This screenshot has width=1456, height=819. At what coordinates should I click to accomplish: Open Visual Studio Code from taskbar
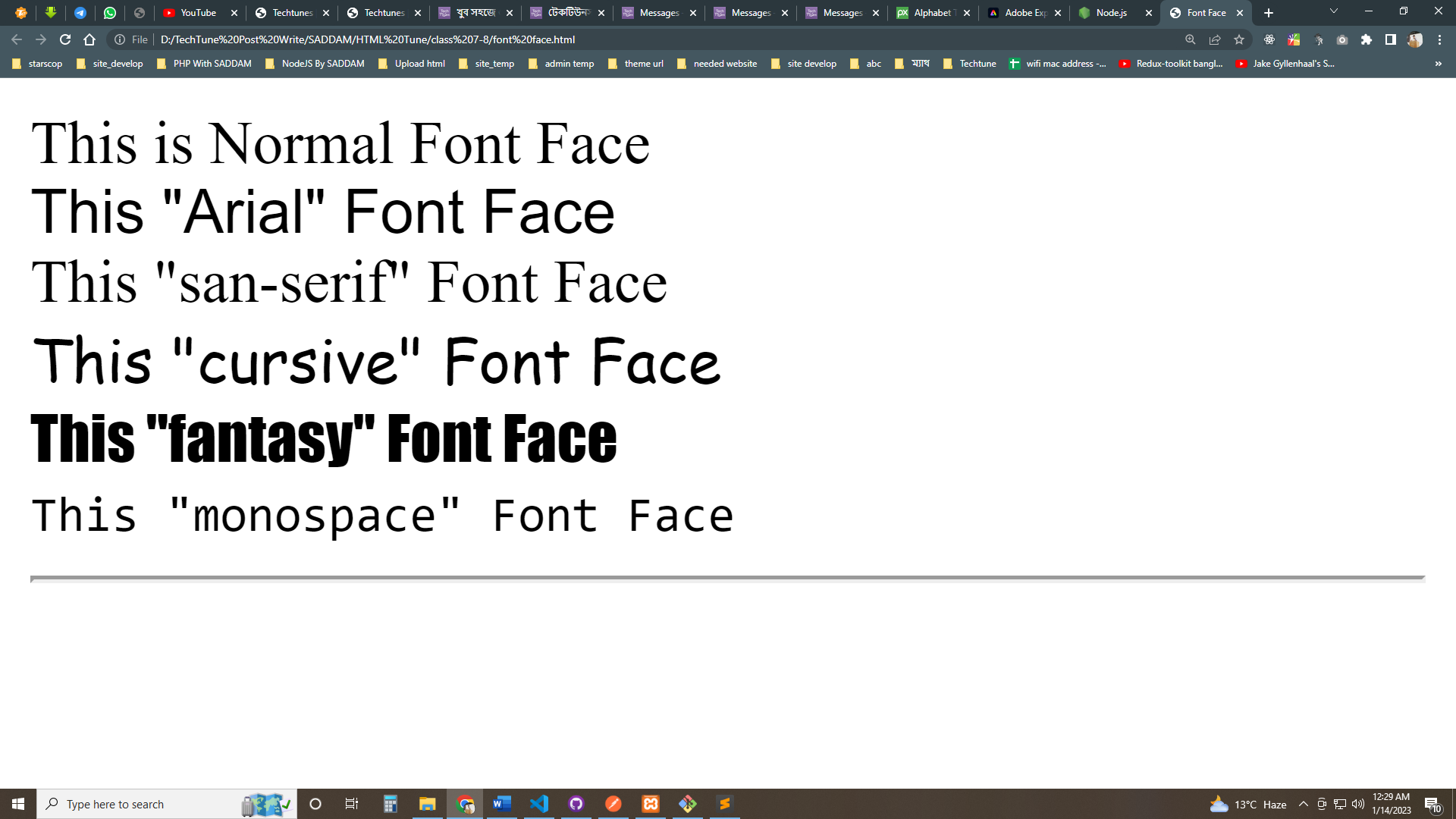click(539, 804)
